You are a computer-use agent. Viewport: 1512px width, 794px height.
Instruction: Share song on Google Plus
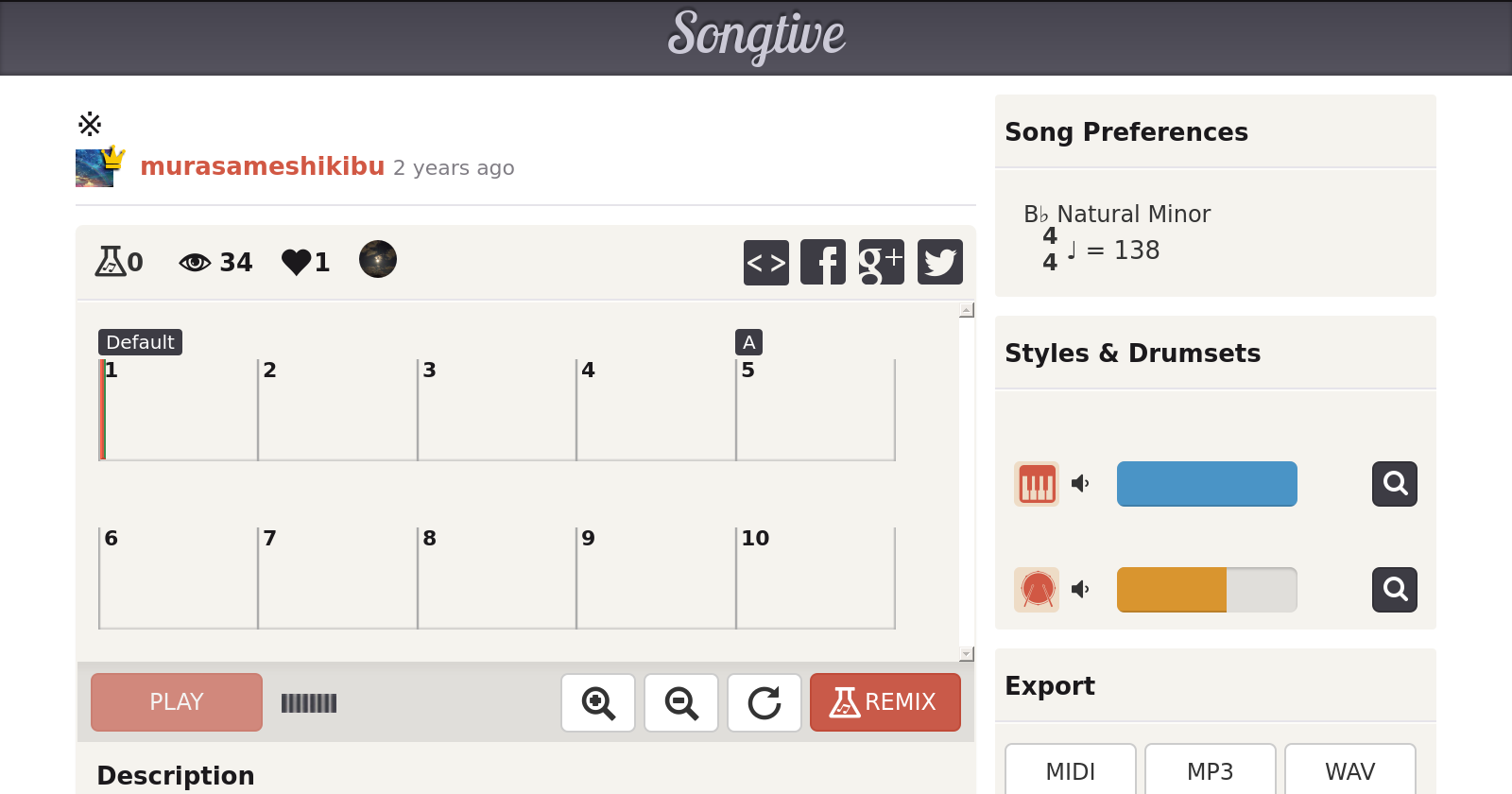coord(881,262)
